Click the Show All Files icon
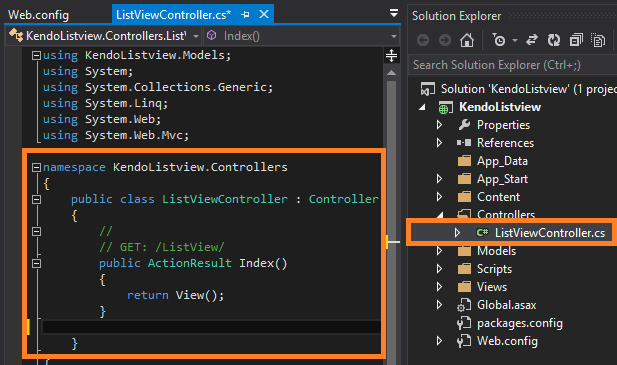617x365 pixels. coord(598,40)
